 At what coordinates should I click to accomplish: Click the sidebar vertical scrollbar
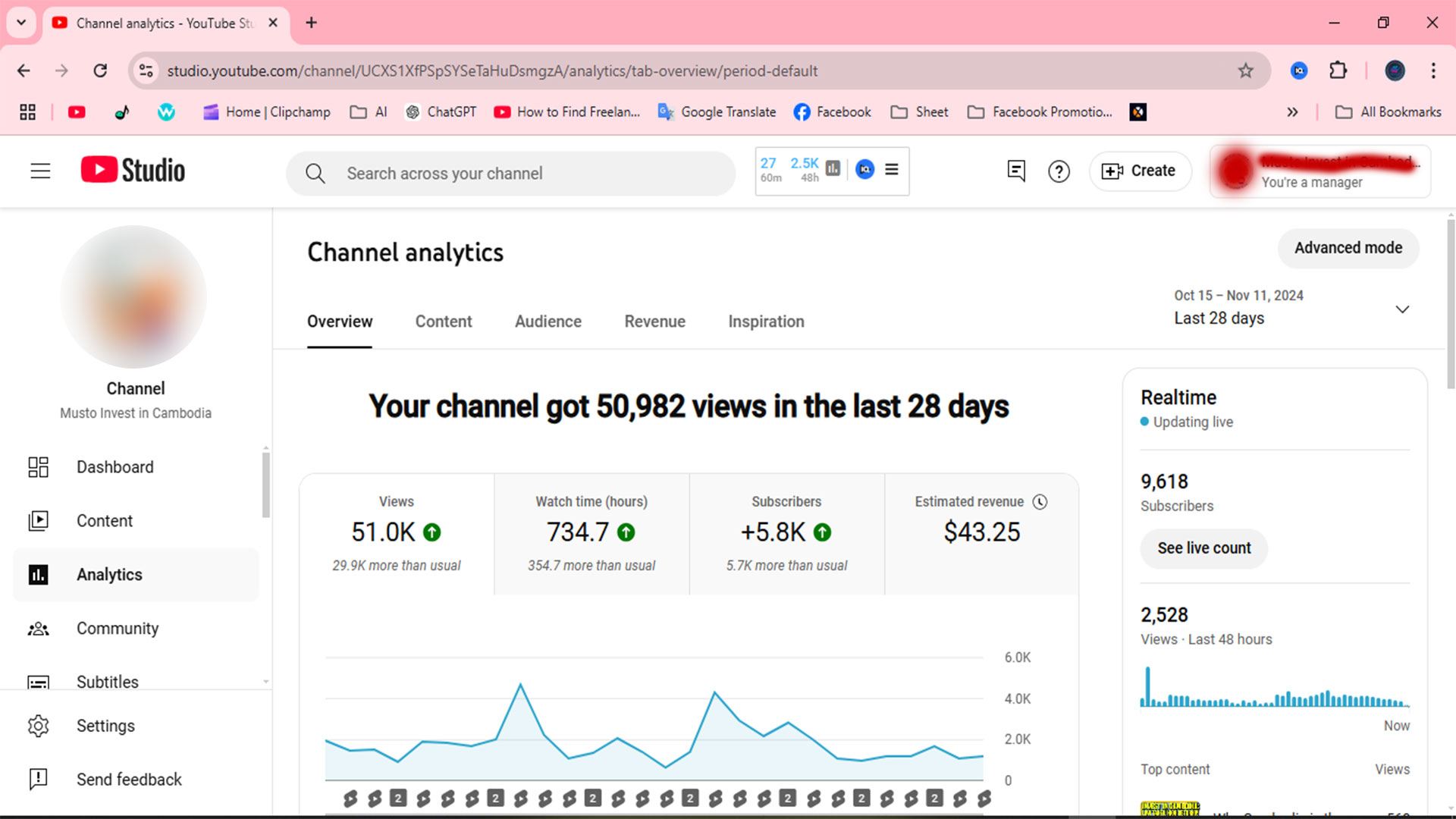pyautogui.click(x=265, y=485)
